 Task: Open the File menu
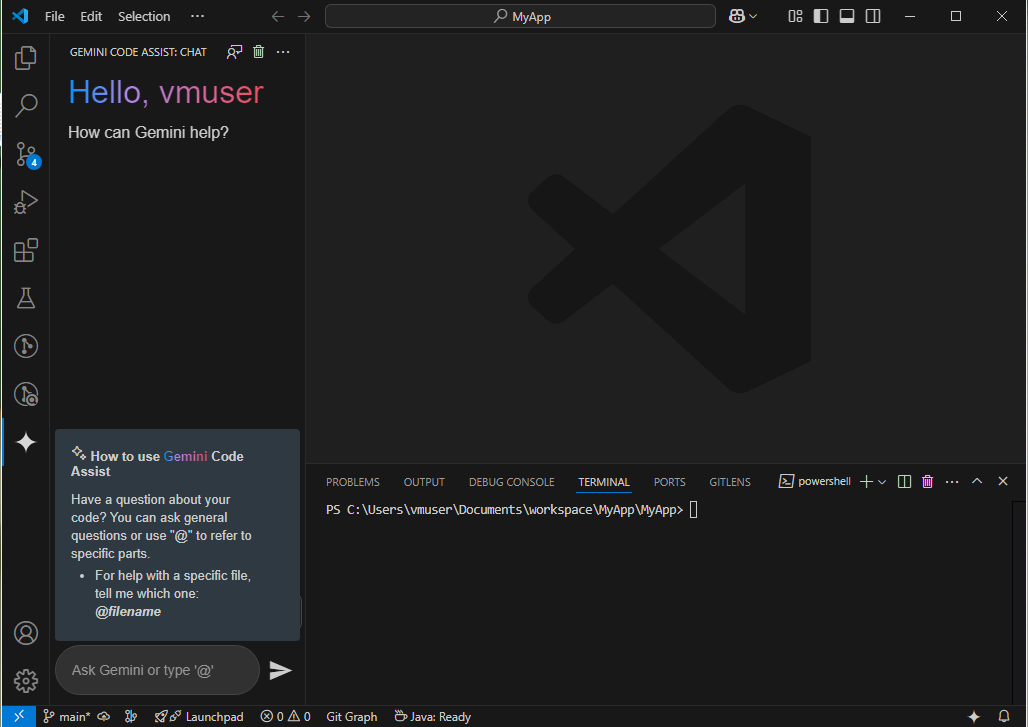(x=54, y=16)
